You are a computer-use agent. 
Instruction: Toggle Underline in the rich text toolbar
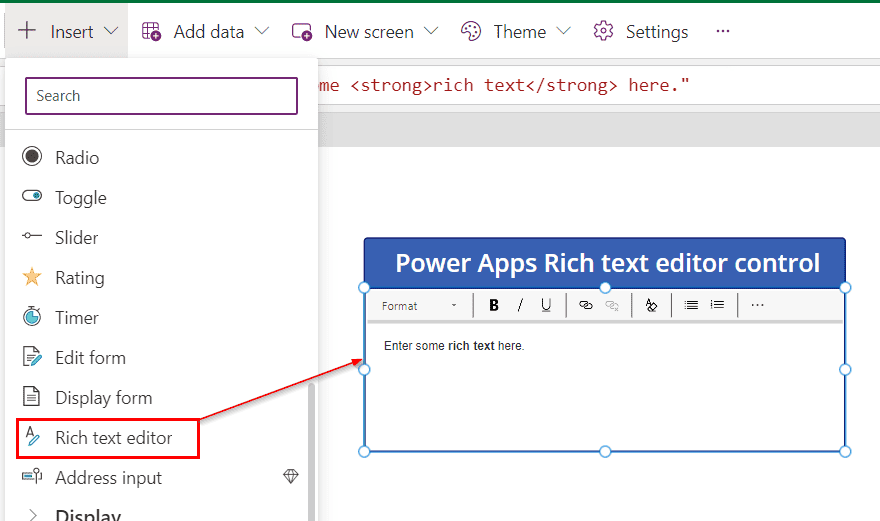[x=546, y=305]
